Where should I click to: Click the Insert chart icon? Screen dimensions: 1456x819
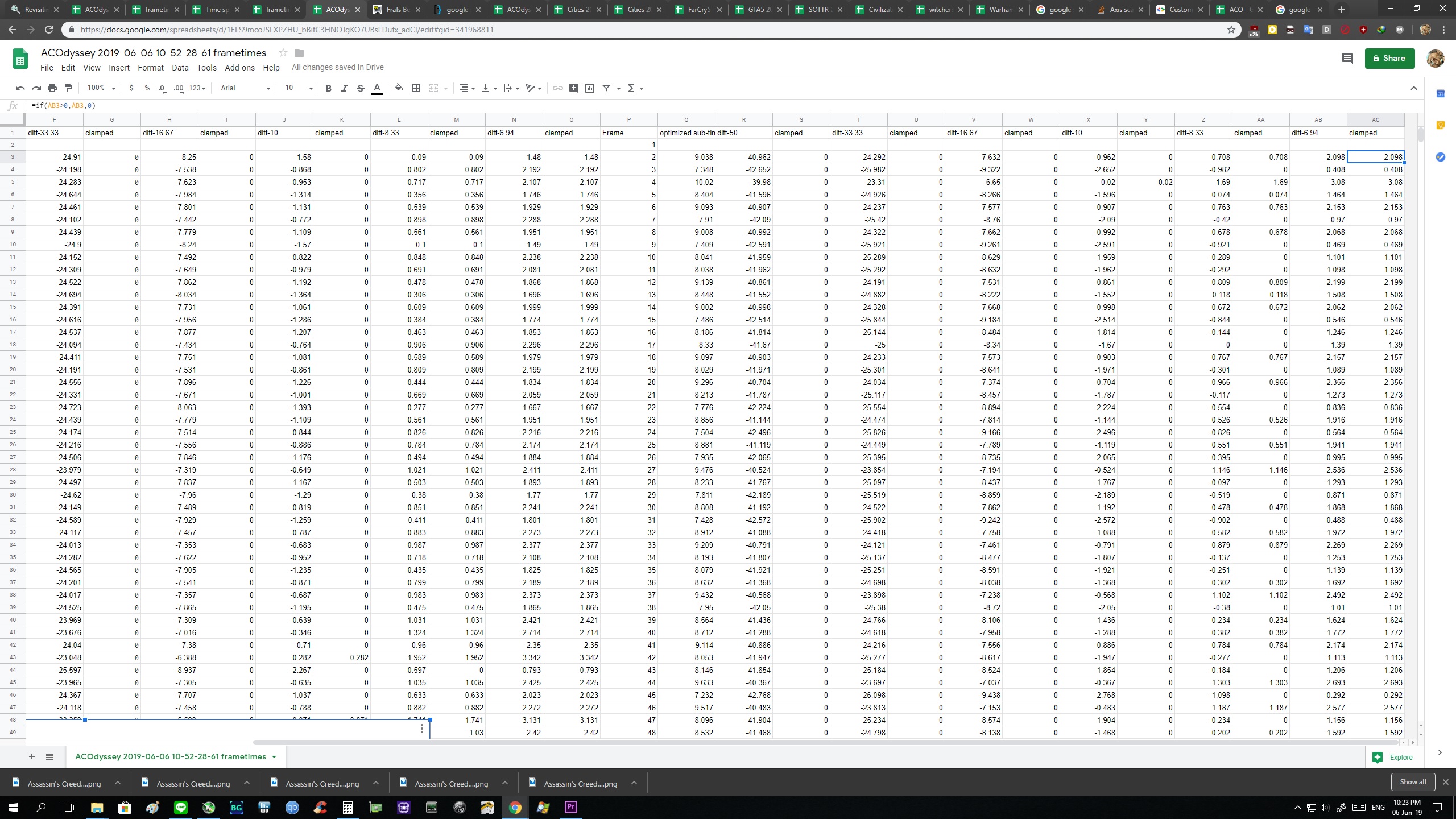(x=591, y=88)
